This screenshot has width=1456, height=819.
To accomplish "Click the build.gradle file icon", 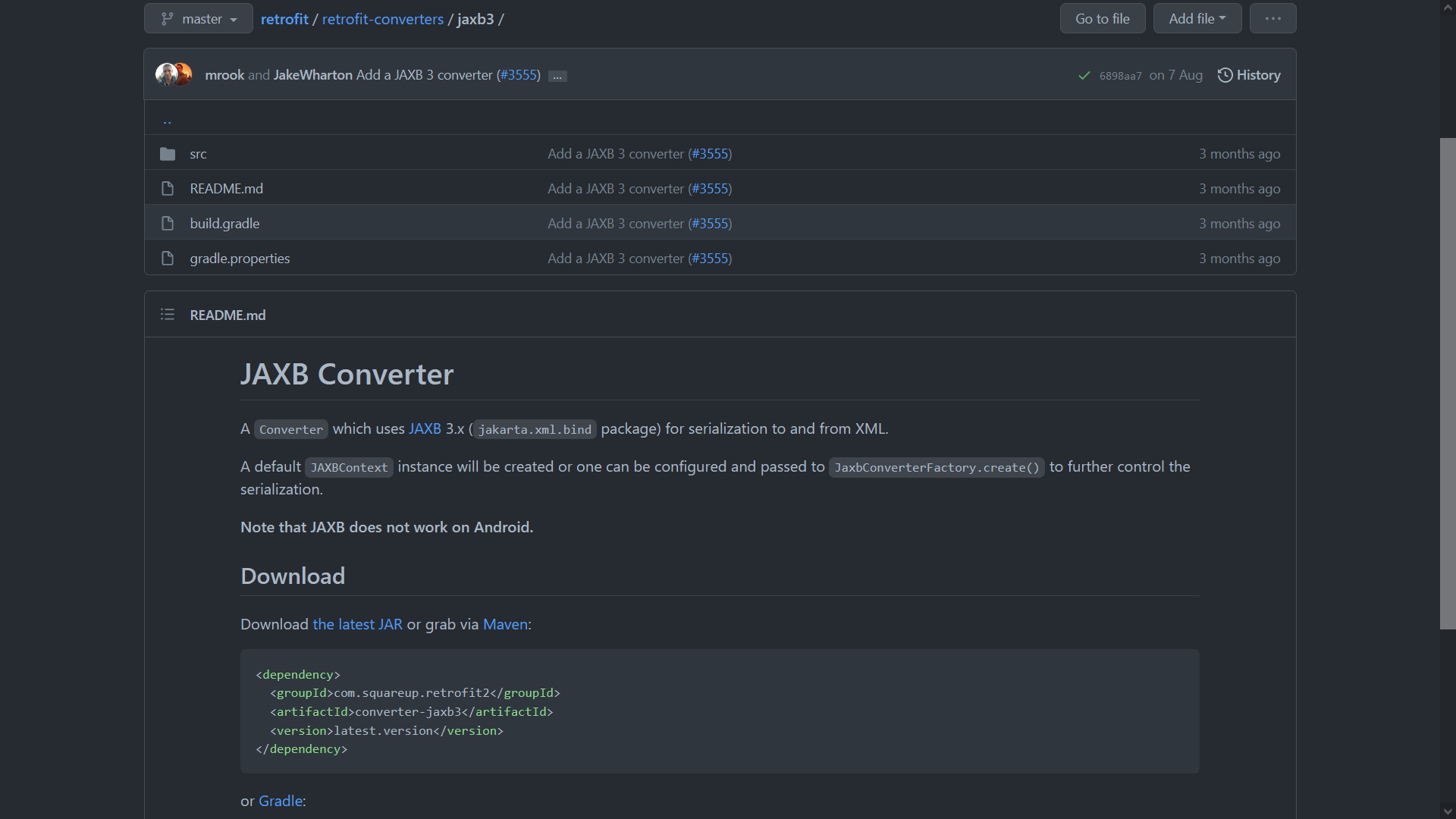I will tap(168, 224).
